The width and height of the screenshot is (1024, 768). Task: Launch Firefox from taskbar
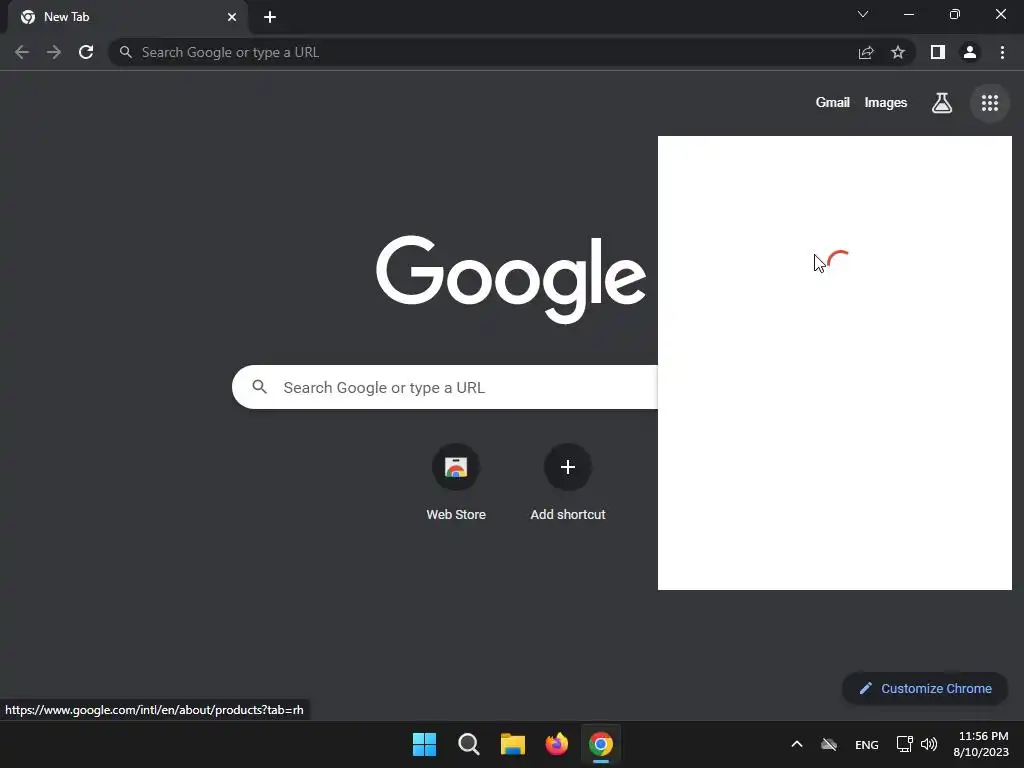click(x=556, y=744)
